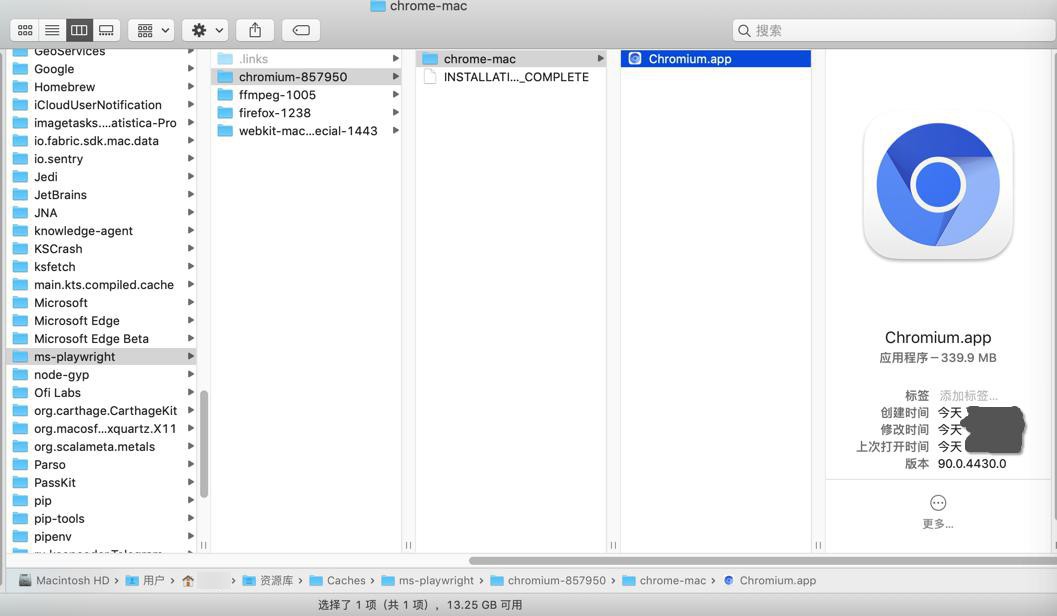
Task: Select the webkit-mac...ecial-1443 folder
Action: point(307,131)
